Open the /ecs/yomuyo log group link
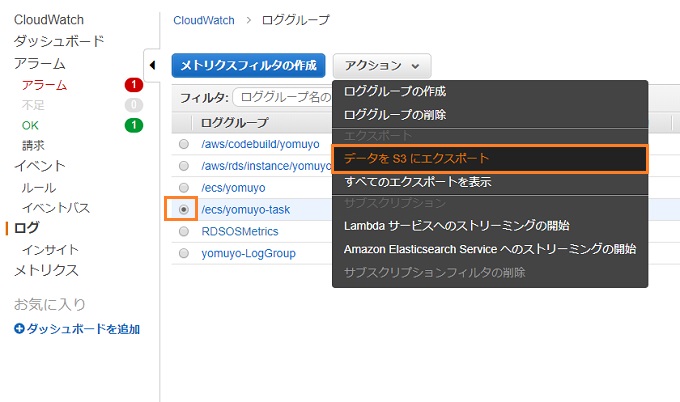The width and height of the screenshot is (680, 402). [x=233, y=188]
